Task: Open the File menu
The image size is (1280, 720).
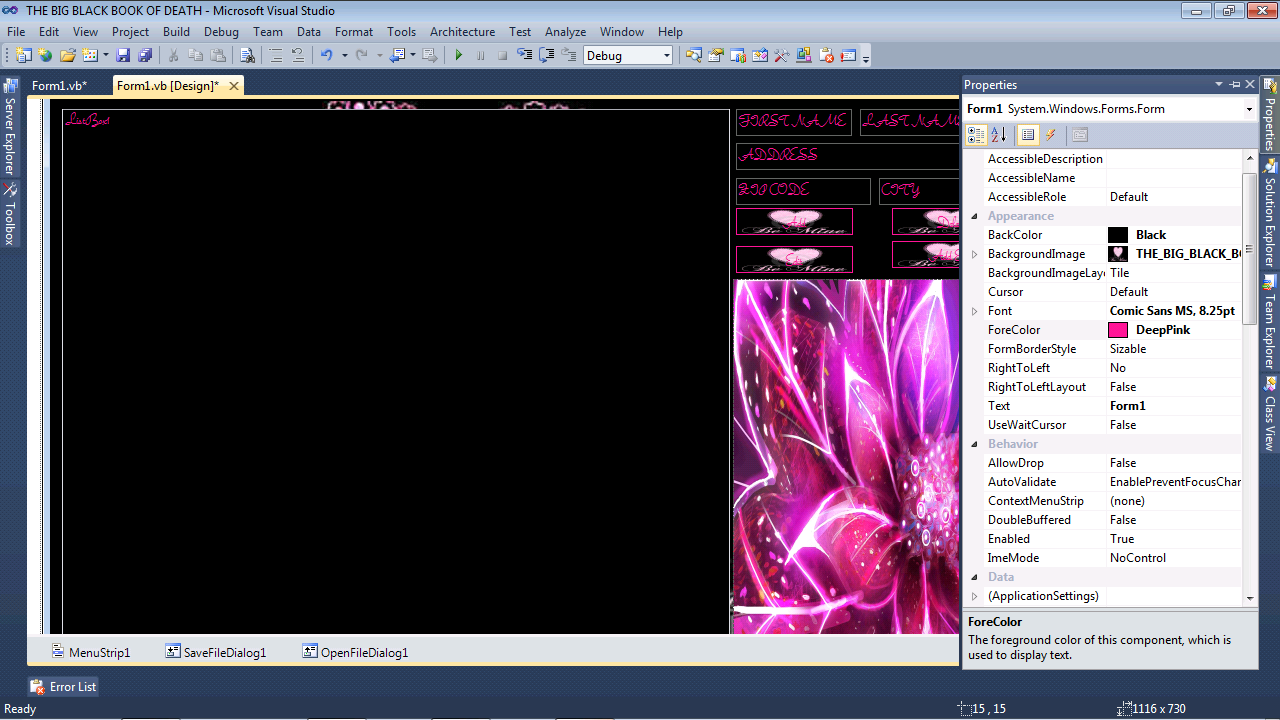Action: tap(16, 32)
